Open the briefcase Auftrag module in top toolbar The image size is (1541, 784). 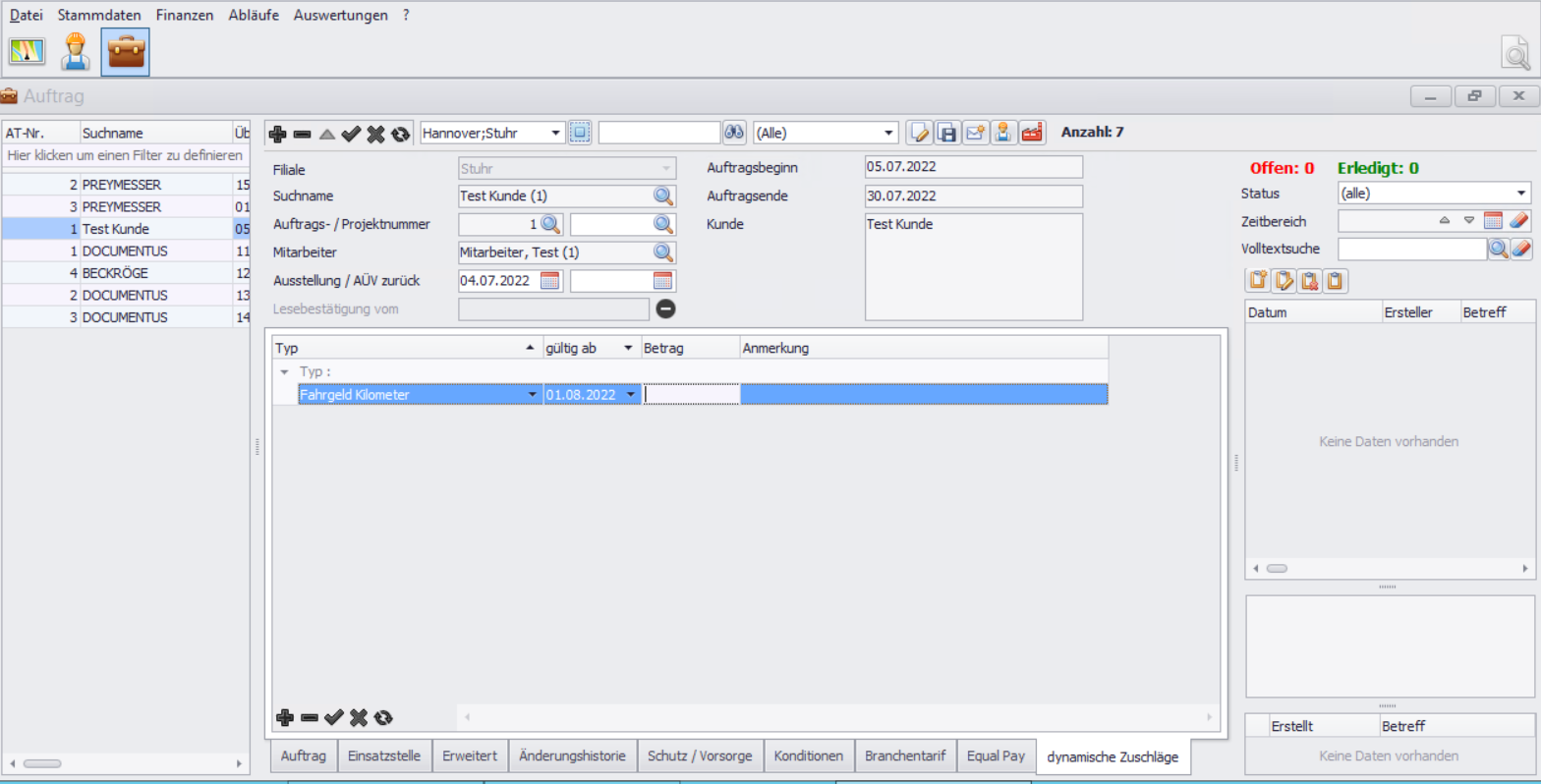point(125,52)
